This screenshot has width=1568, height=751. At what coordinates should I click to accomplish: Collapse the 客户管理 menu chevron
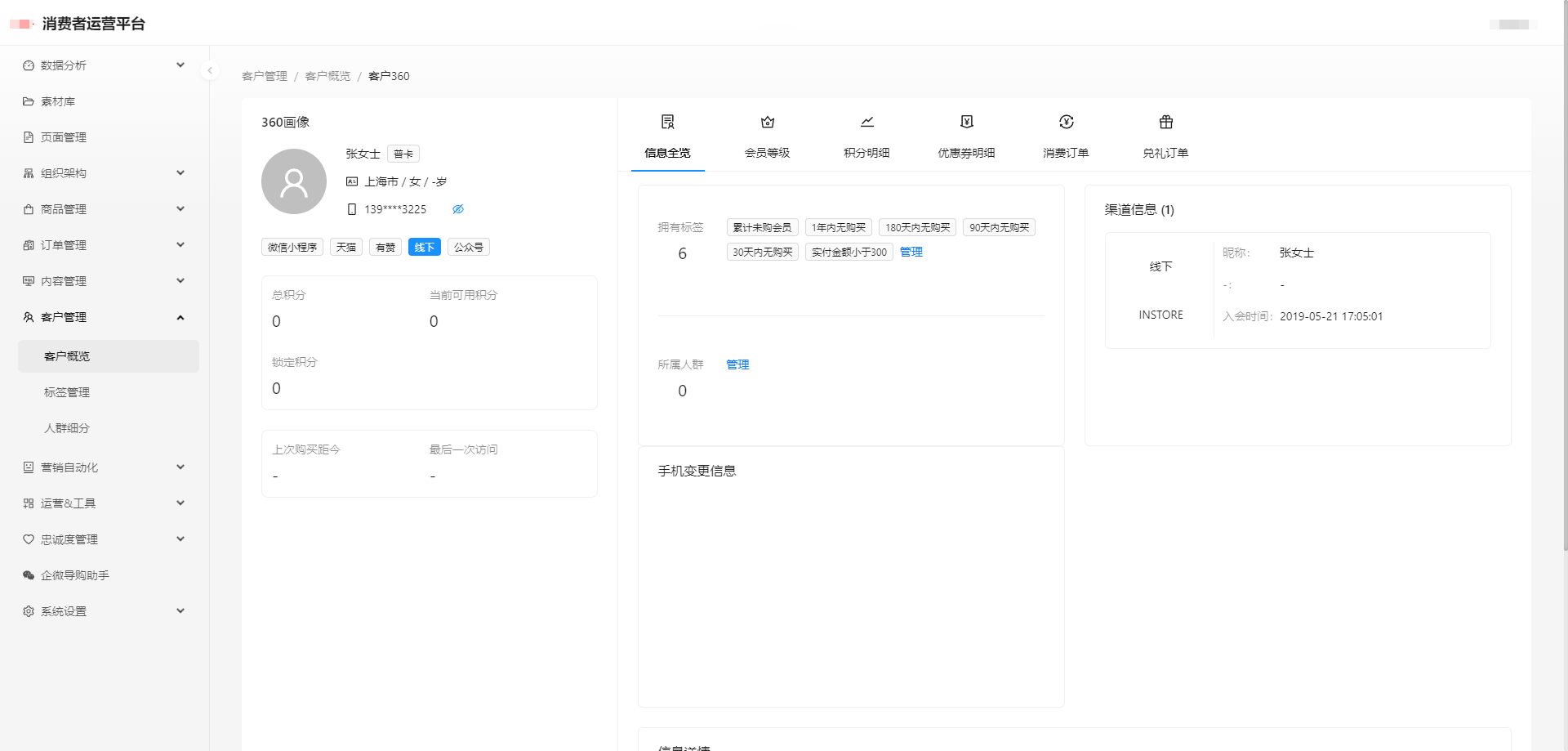[x=180, y=317]
